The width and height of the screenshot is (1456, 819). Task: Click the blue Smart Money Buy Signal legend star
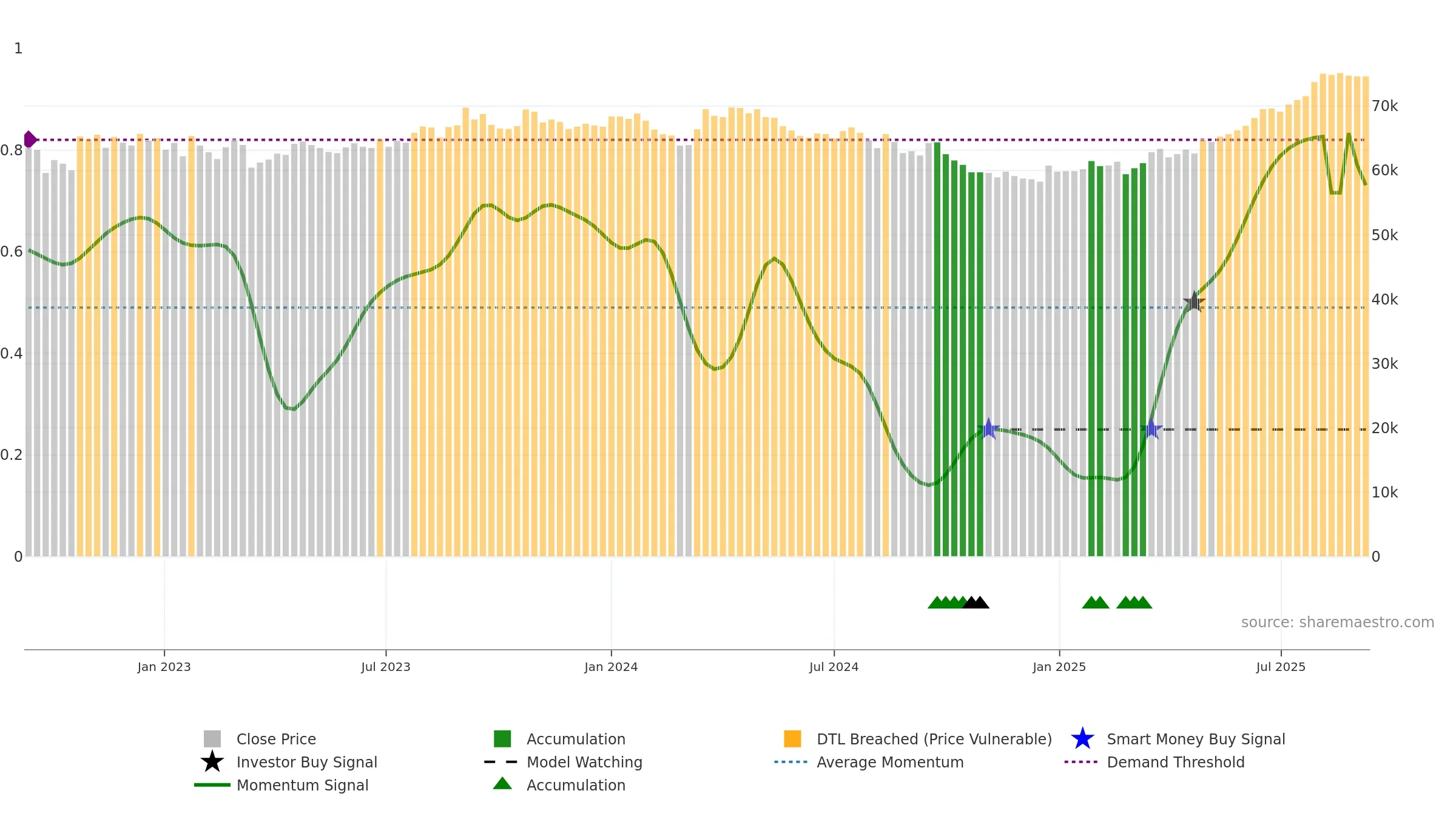pyautogui.click(x=1083, y=739)
